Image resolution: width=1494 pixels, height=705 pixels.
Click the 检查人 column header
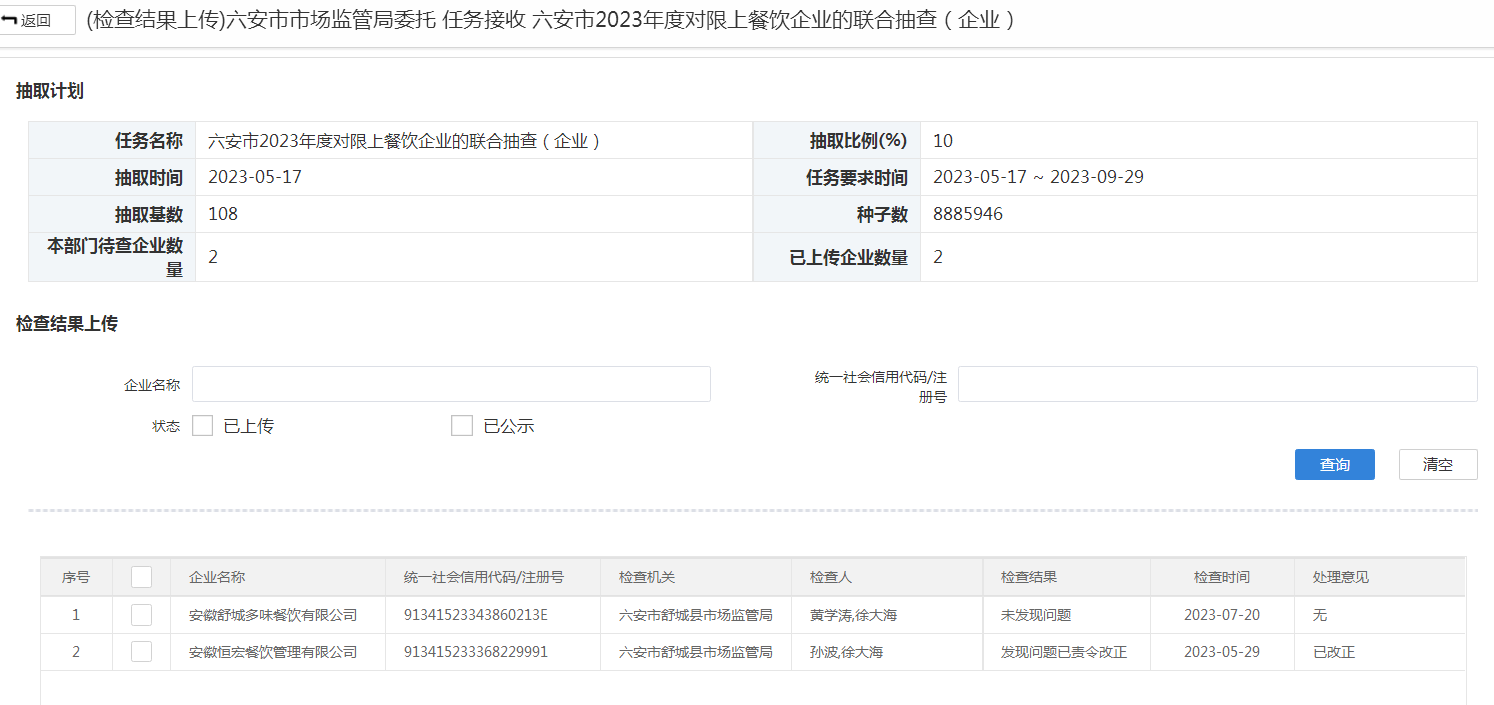point(831,577)
